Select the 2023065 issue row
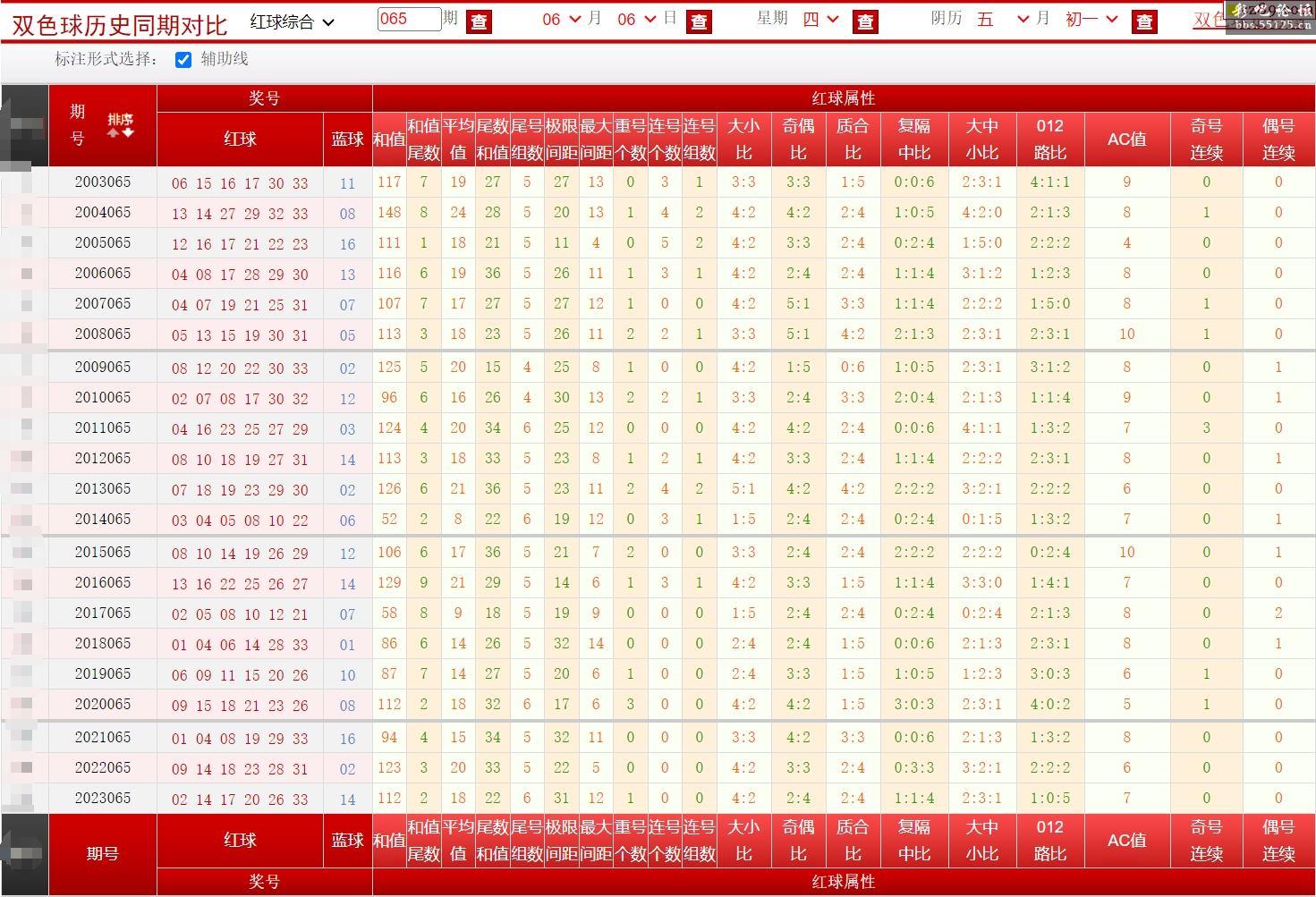The image size is (1316, 897). [103, 799]
